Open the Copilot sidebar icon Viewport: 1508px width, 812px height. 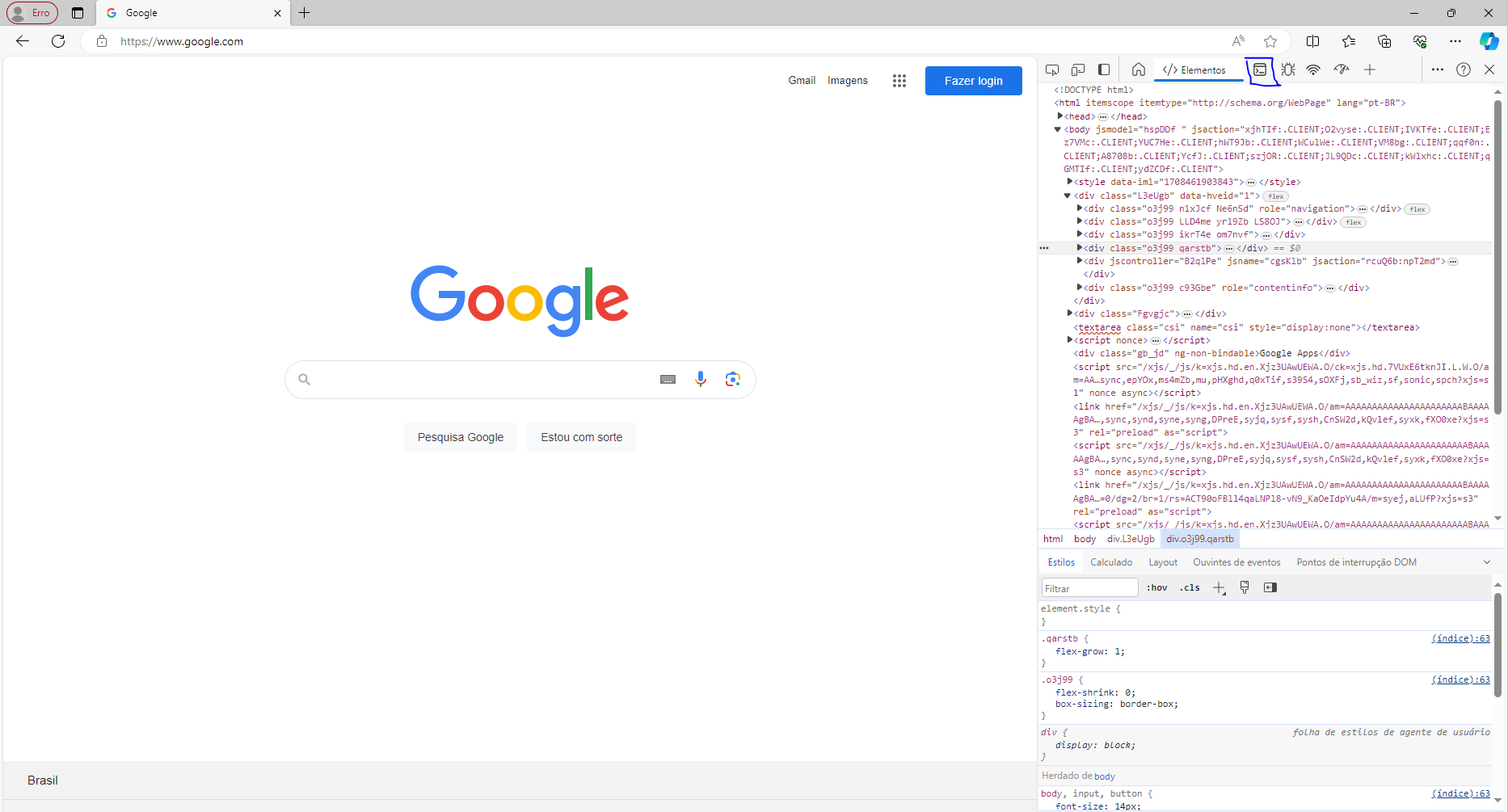click(x=1489, y=41)
